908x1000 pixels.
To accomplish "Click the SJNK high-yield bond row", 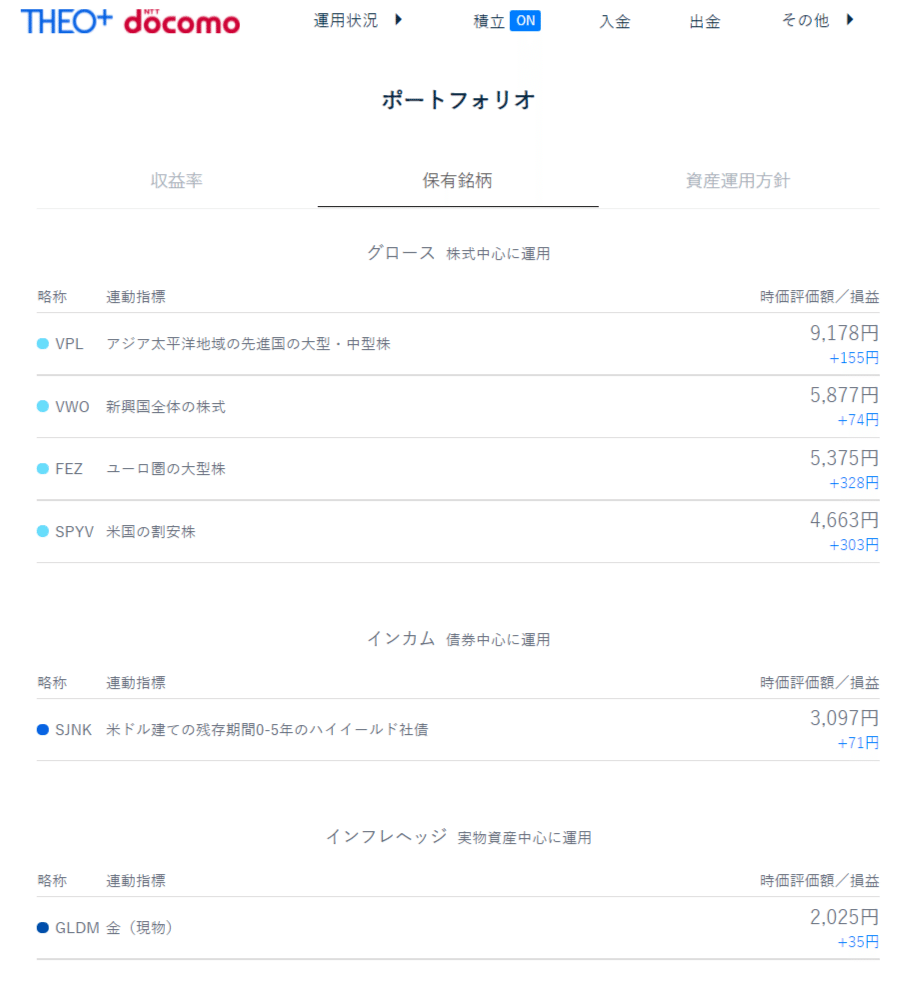I will coord(458,730).
